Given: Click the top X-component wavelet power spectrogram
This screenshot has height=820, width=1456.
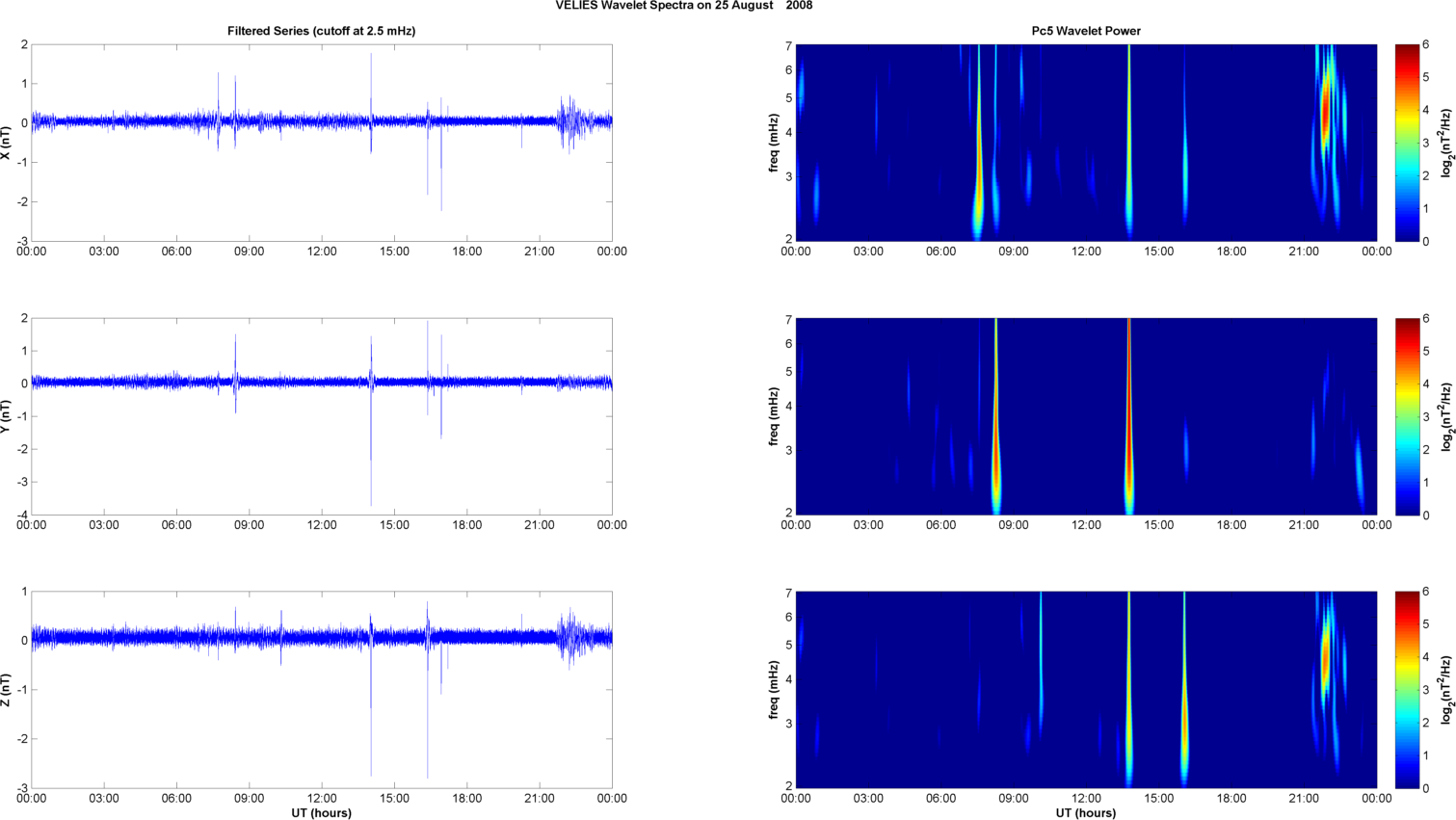Looking at the screenshot, I should tap(1086, 143).
